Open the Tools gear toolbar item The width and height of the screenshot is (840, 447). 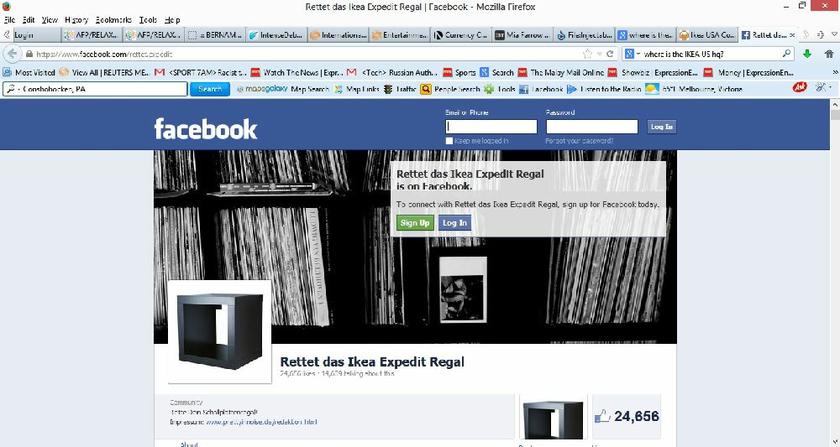[x=499, y=89]
